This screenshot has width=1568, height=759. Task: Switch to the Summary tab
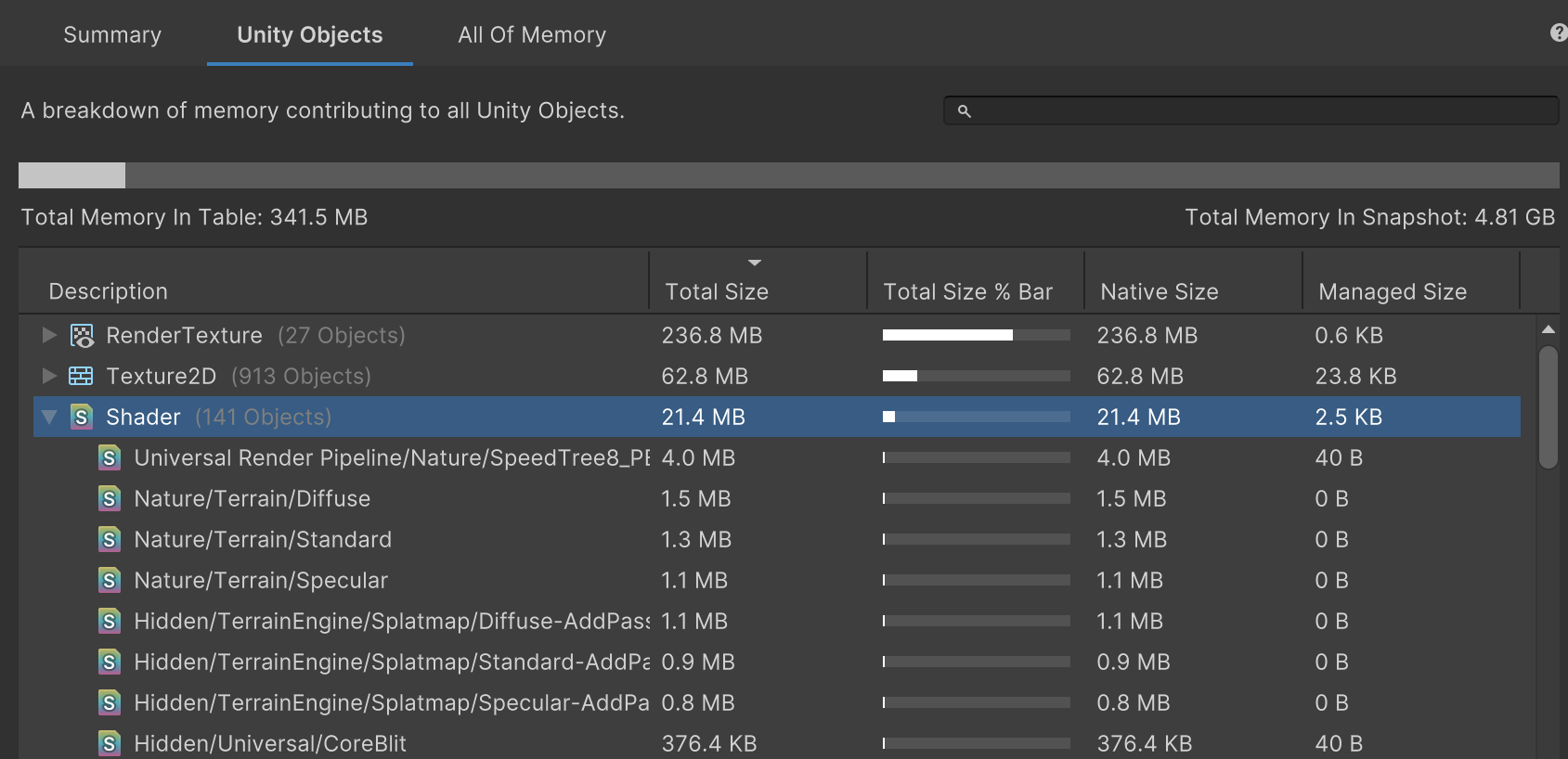[112, 35]
